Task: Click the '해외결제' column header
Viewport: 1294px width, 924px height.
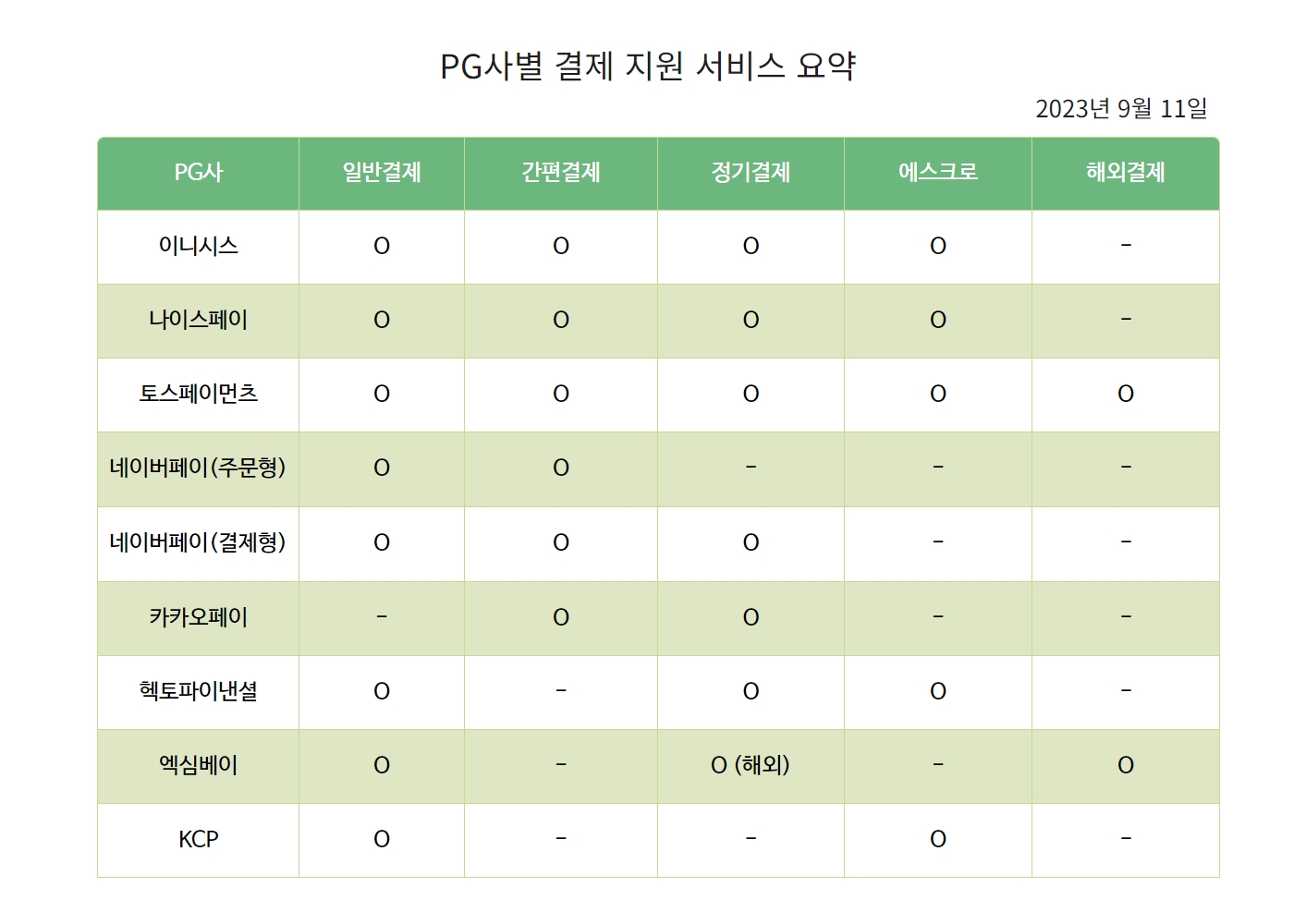Action: 1126,173
